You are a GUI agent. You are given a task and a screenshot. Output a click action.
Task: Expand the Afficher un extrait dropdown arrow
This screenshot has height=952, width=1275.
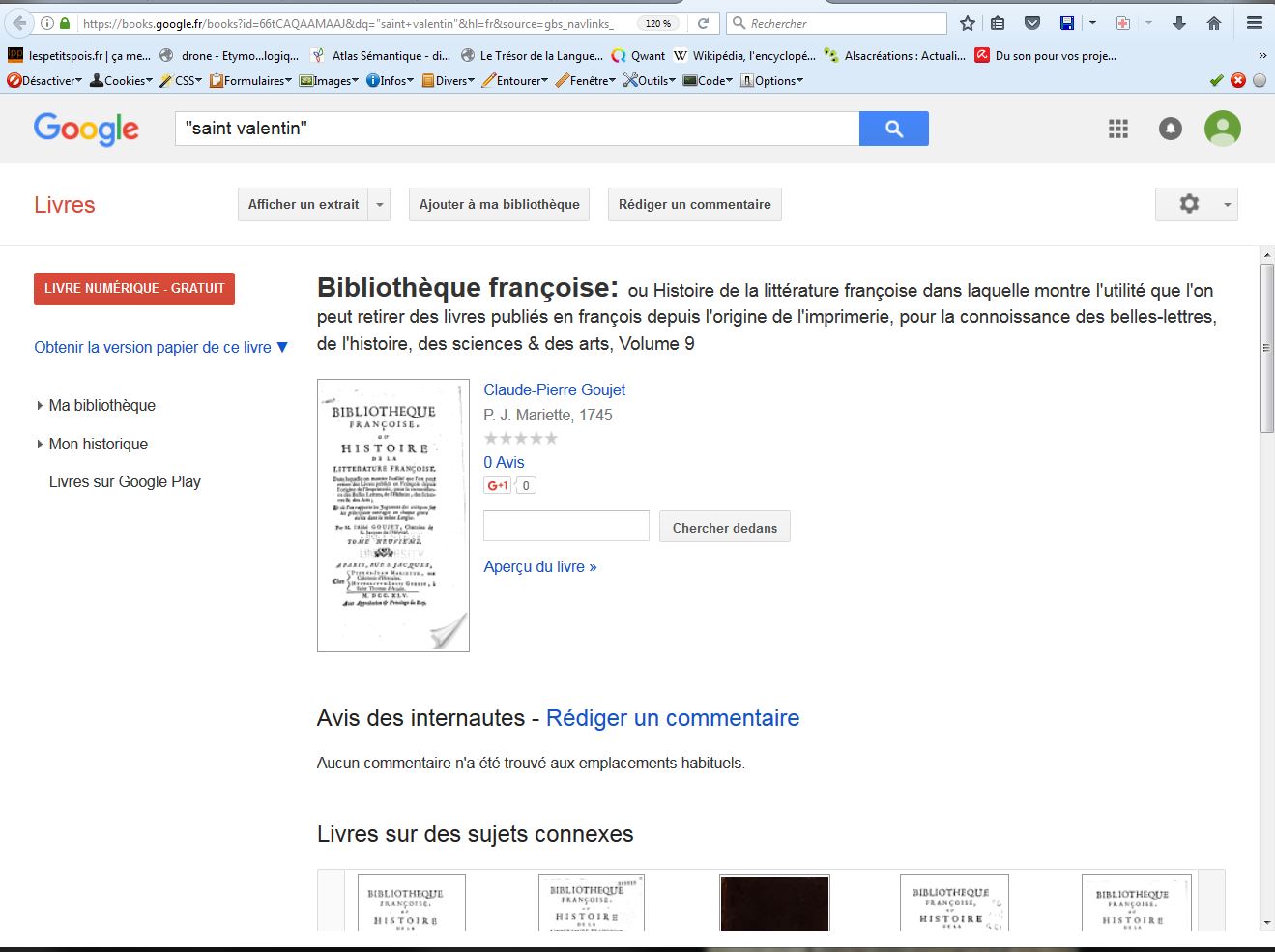pyautogui.click(x=380, y=205)
